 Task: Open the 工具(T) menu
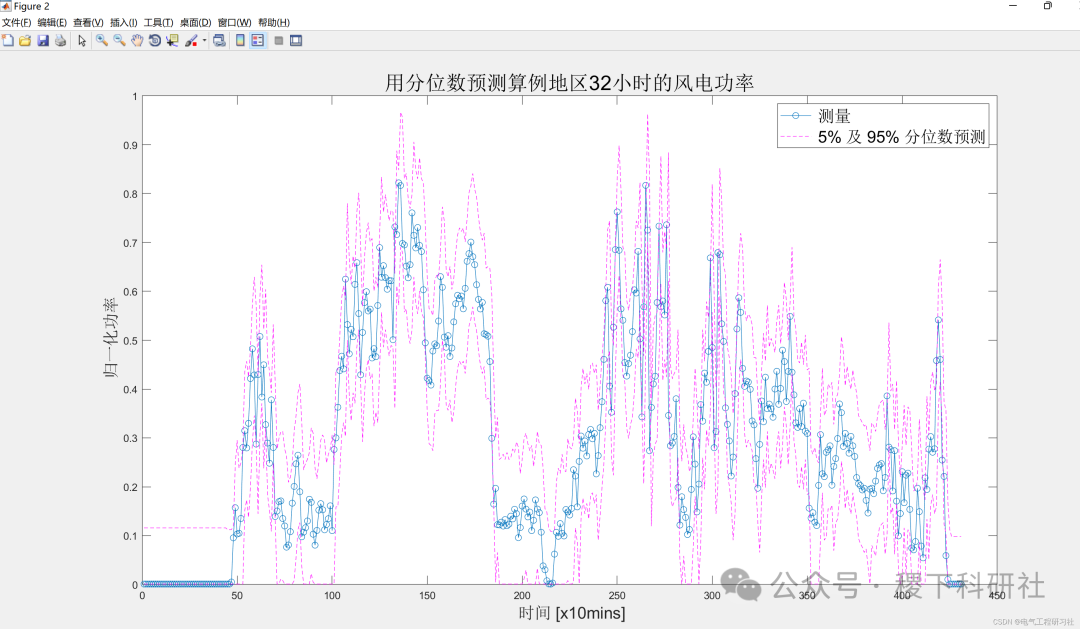click(x=158, y=23)
